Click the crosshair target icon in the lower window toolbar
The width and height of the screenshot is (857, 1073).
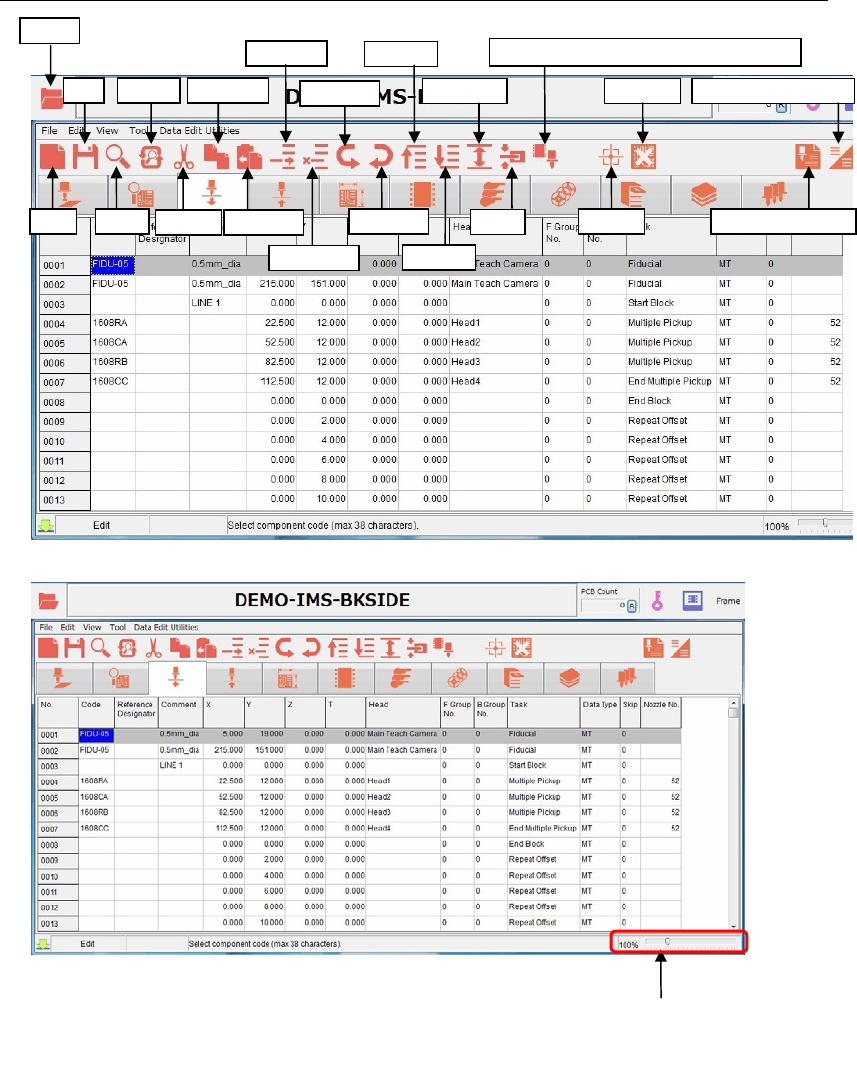[495, 647]
